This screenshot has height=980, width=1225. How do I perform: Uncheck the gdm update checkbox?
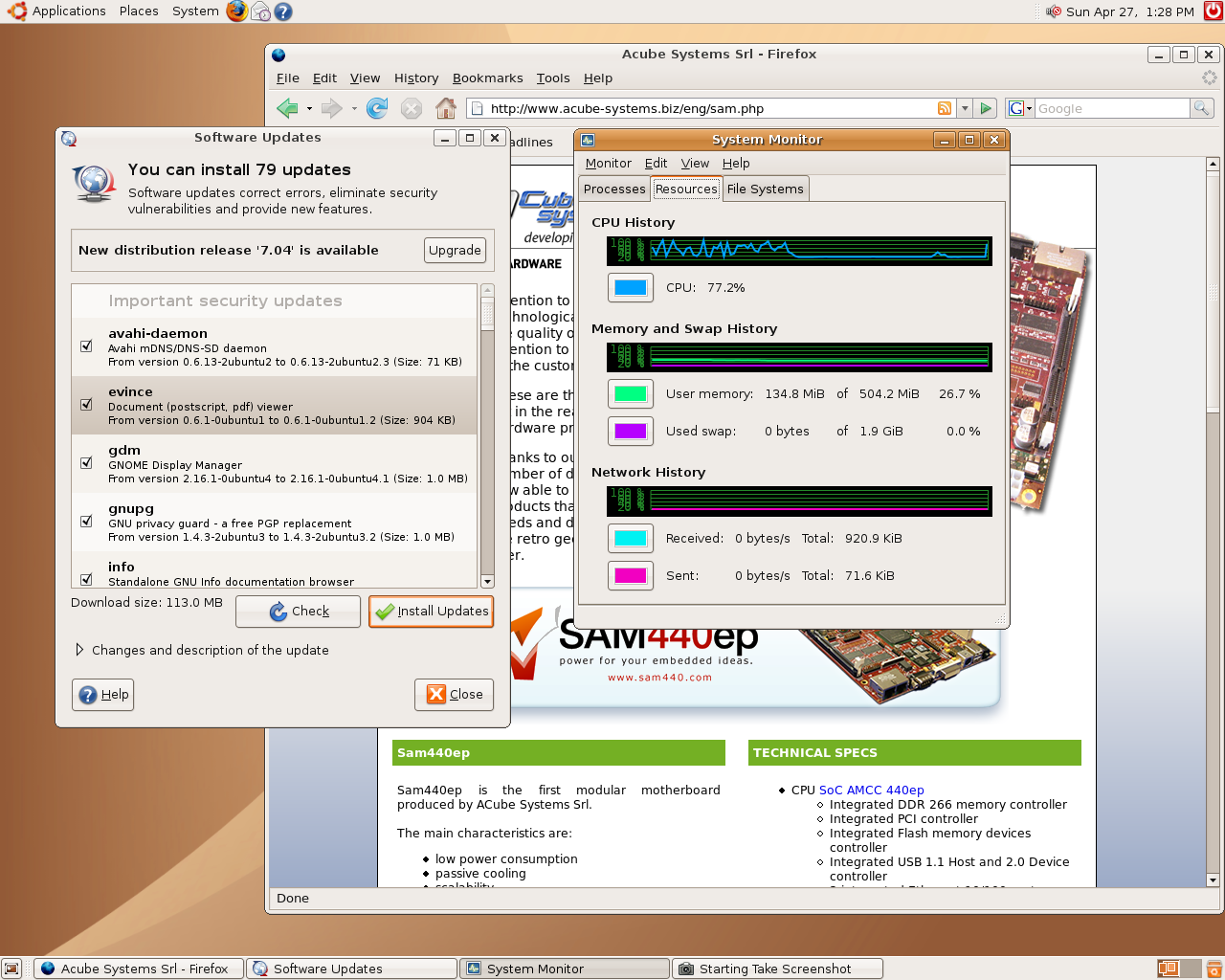coord(86,463)
